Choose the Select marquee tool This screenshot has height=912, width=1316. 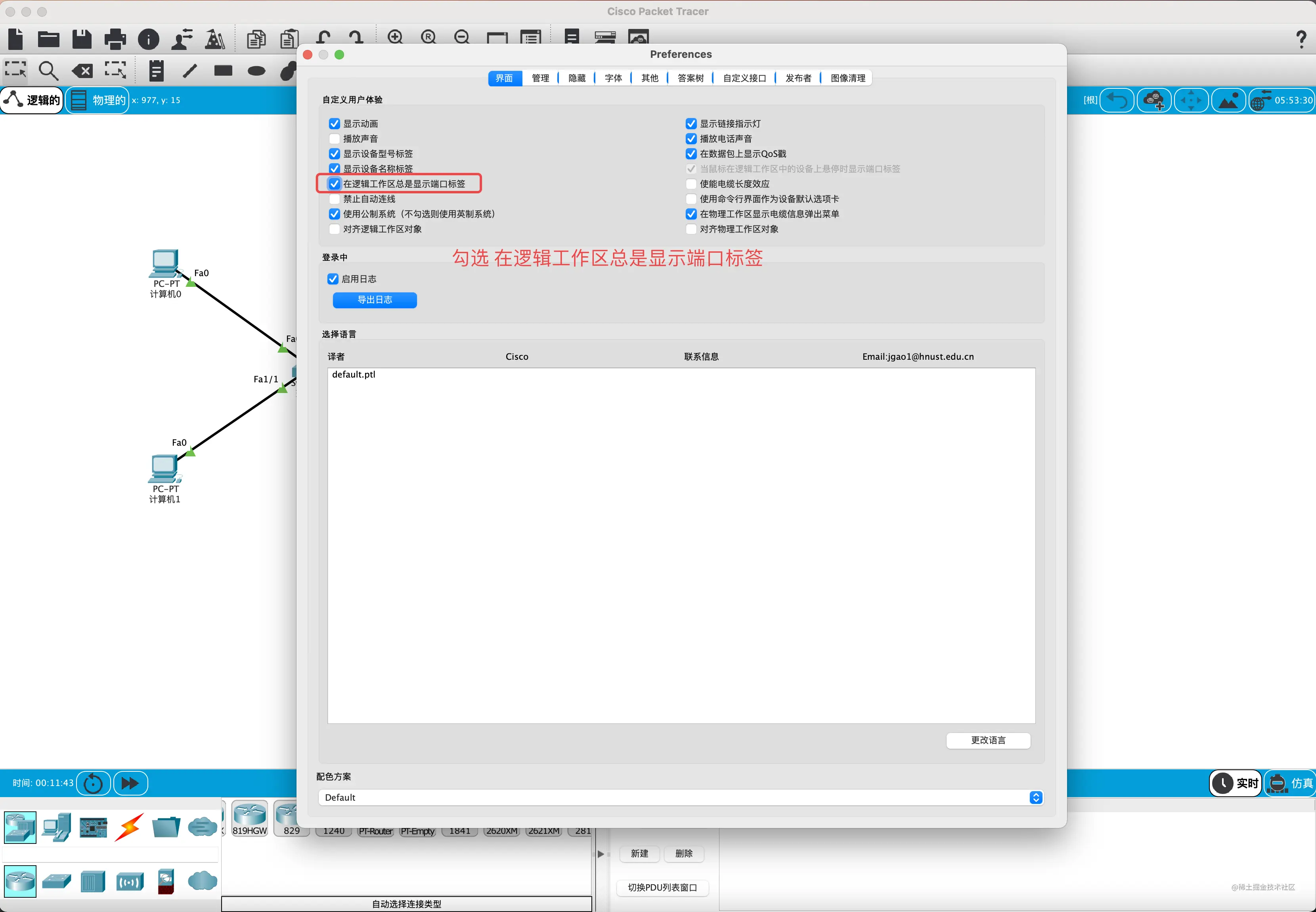point(15,70)
